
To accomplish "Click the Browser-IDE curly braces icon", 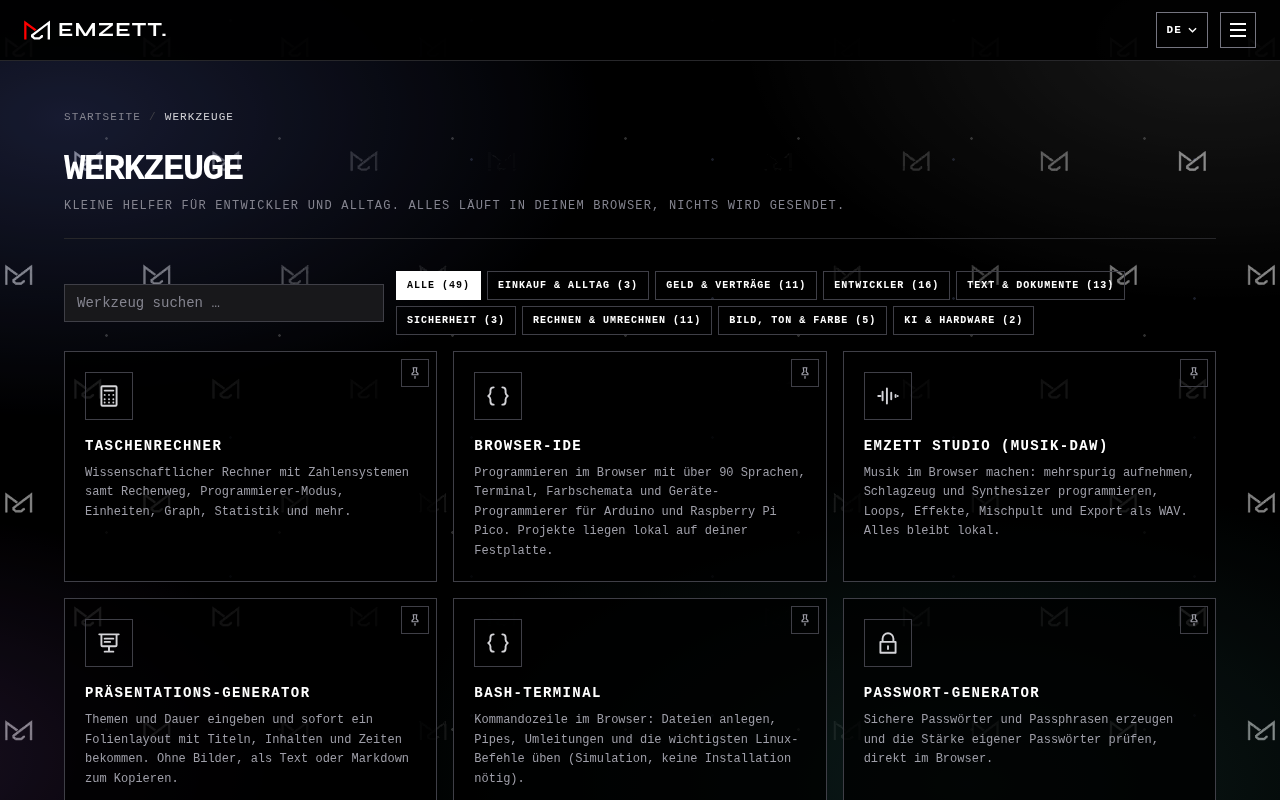I will click(498, 396).
